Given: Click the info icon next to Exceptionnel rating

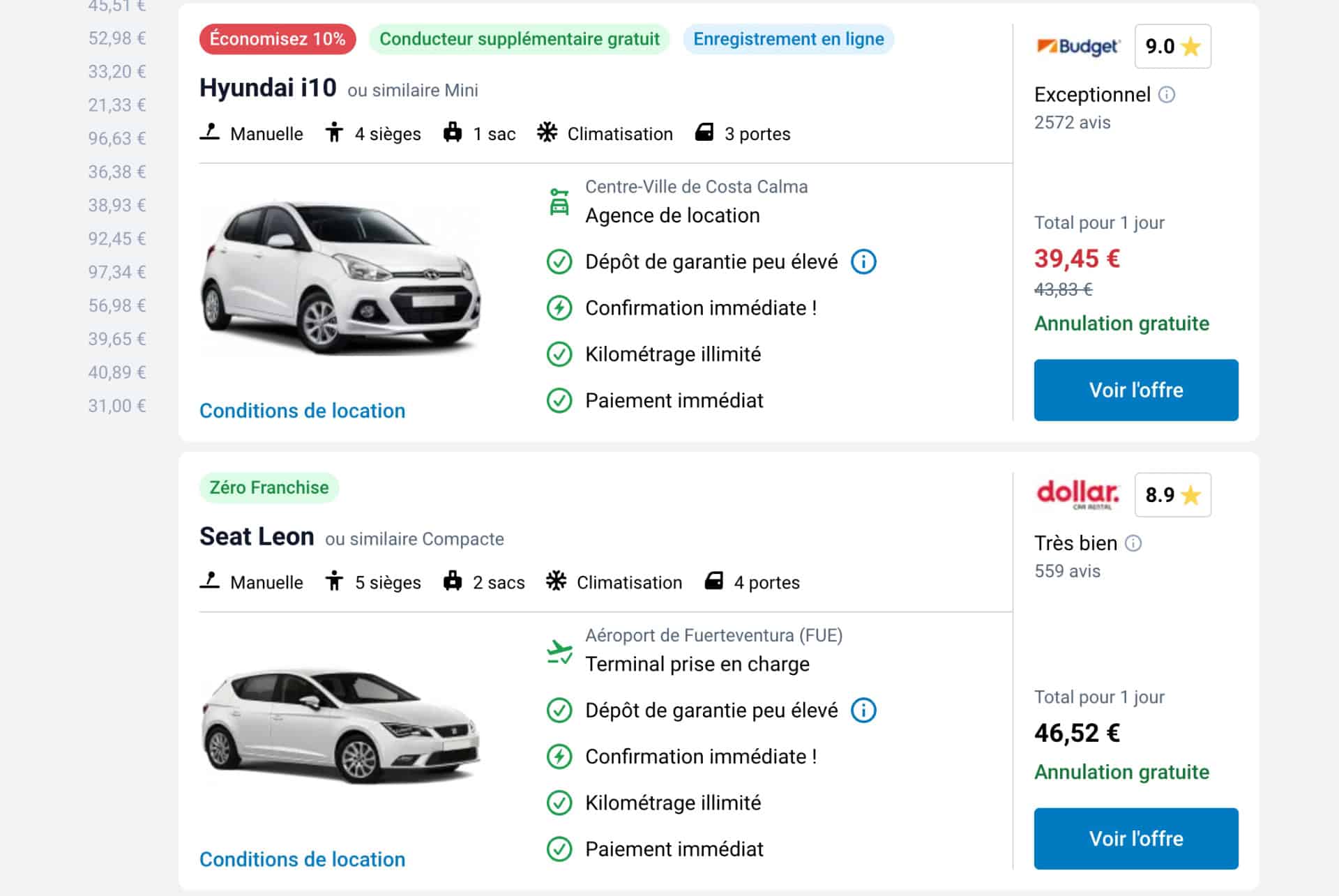Looking at the screenshot, I should tap(1167, 95).
